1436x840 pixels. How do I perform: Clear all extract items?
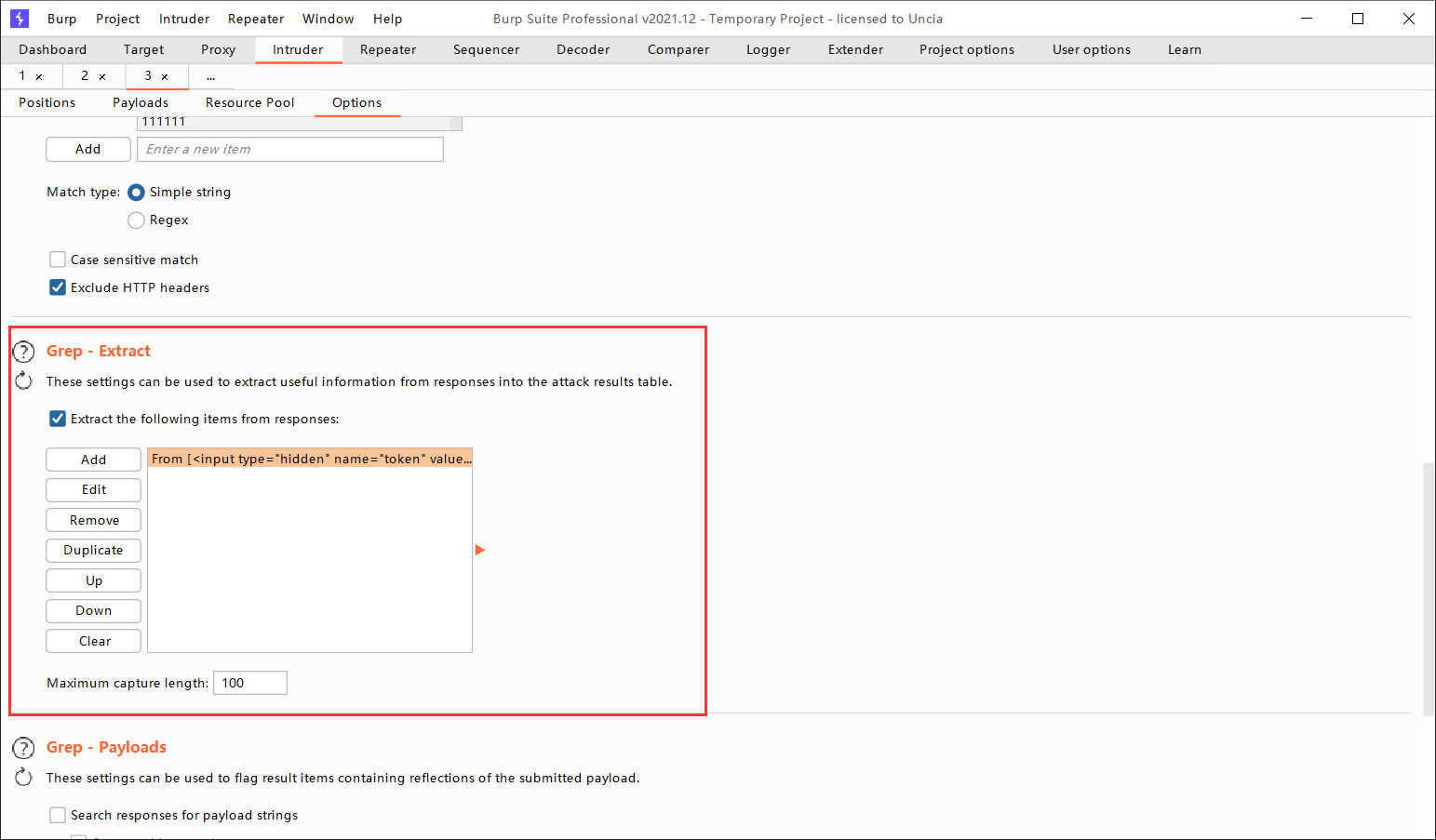tap(93, 641)
